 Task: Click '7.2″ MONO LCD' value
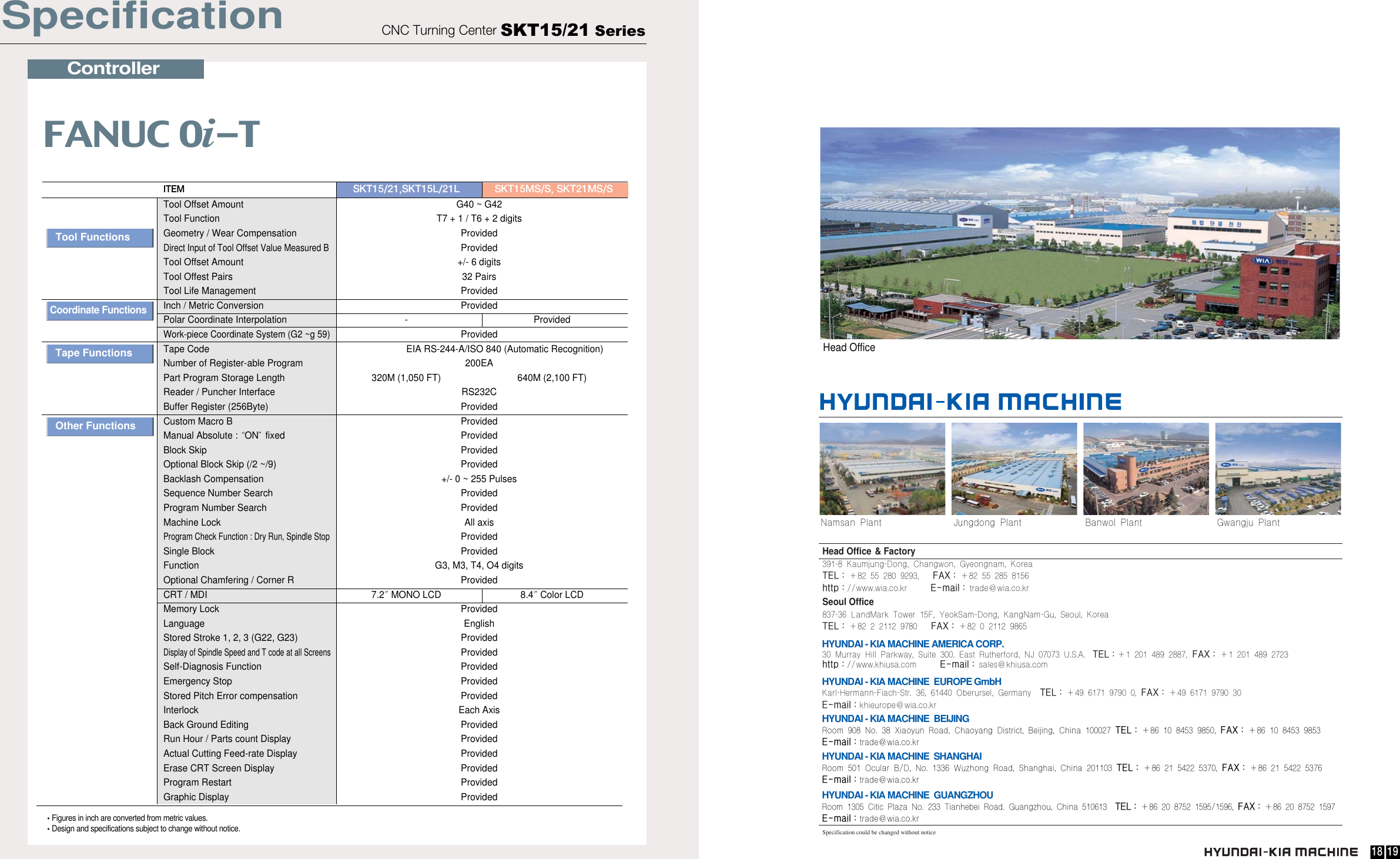tap(406, 595)
